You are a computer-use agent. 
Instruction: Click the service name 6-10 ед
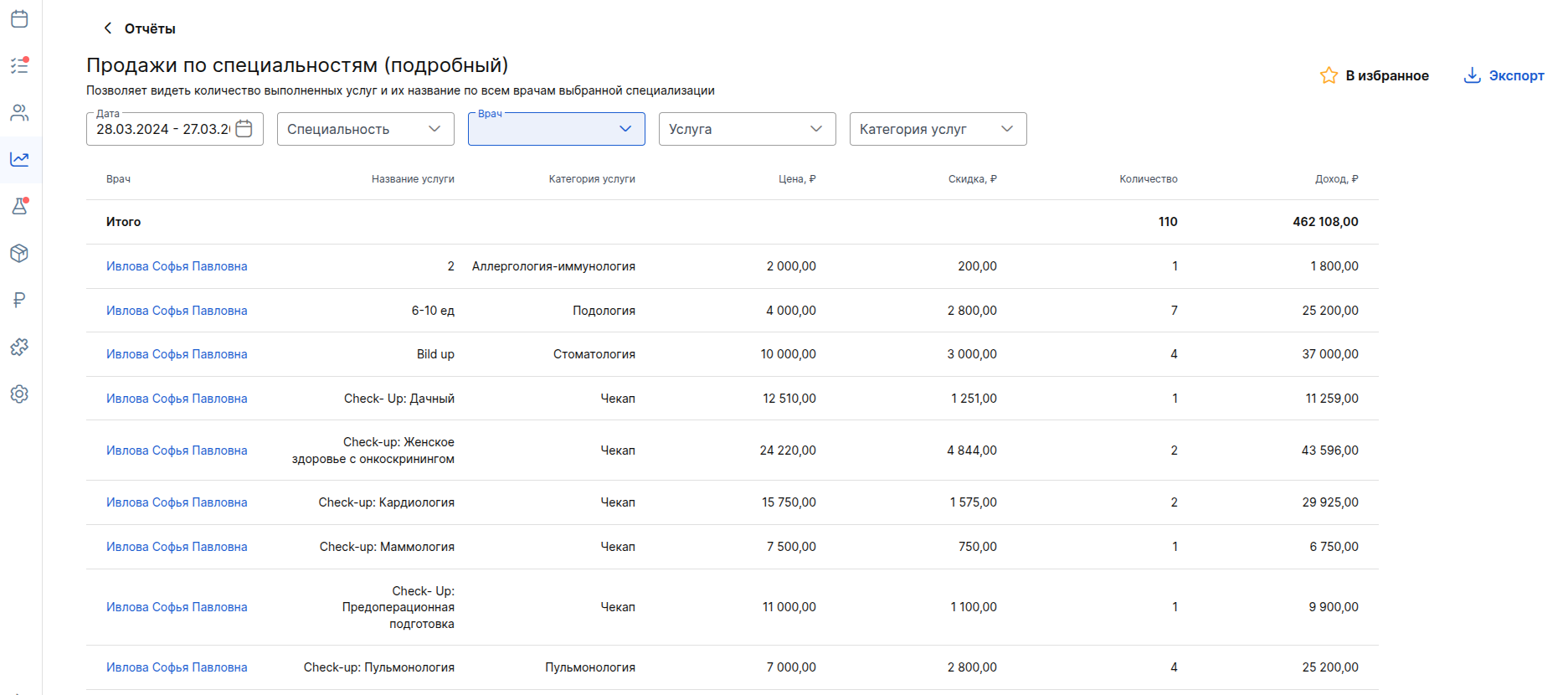click(x=433, y=311)
